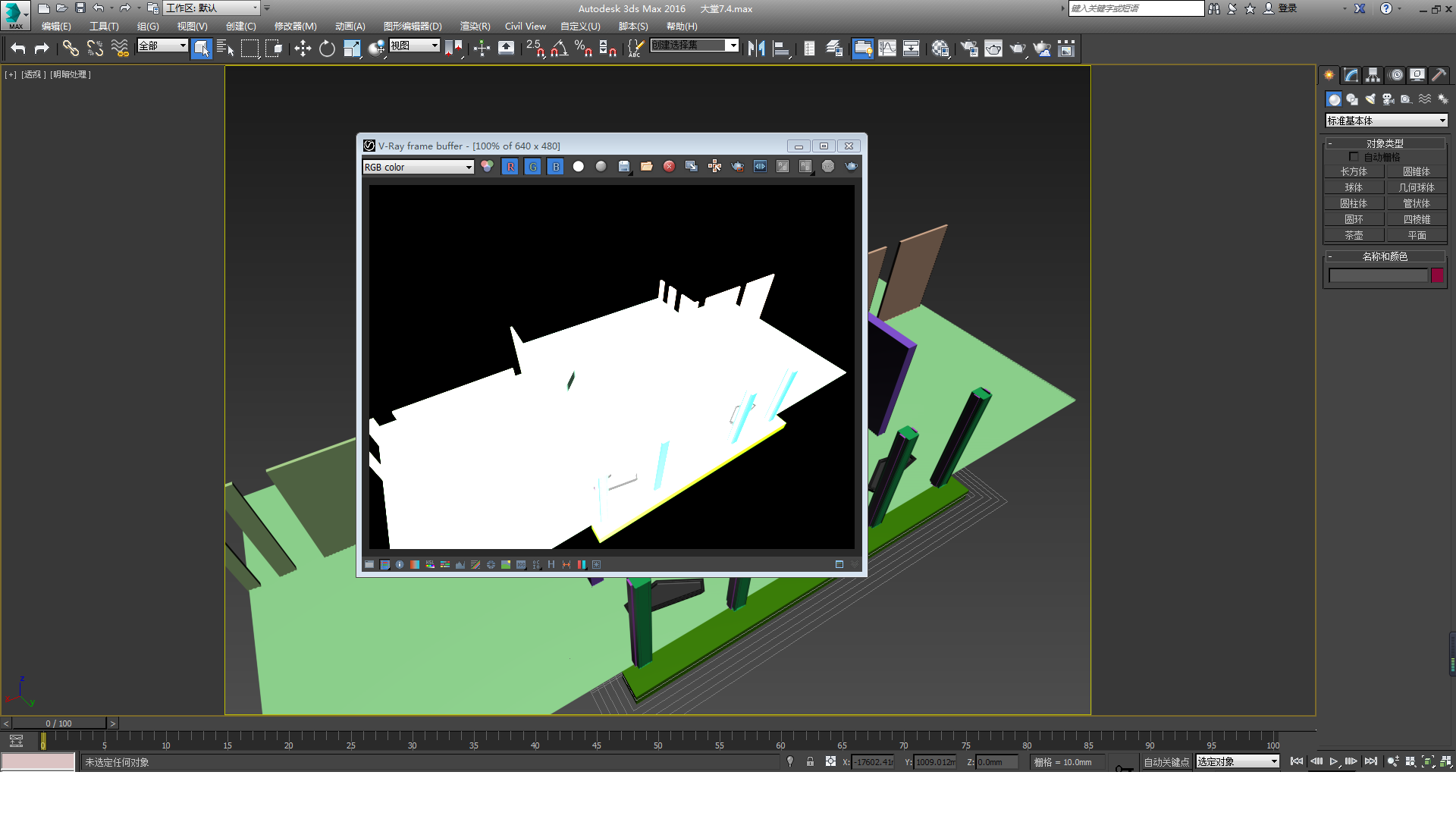1456x819 pixels.
Task: Open the 渲染(R) menu
Action: click(475, 26)
